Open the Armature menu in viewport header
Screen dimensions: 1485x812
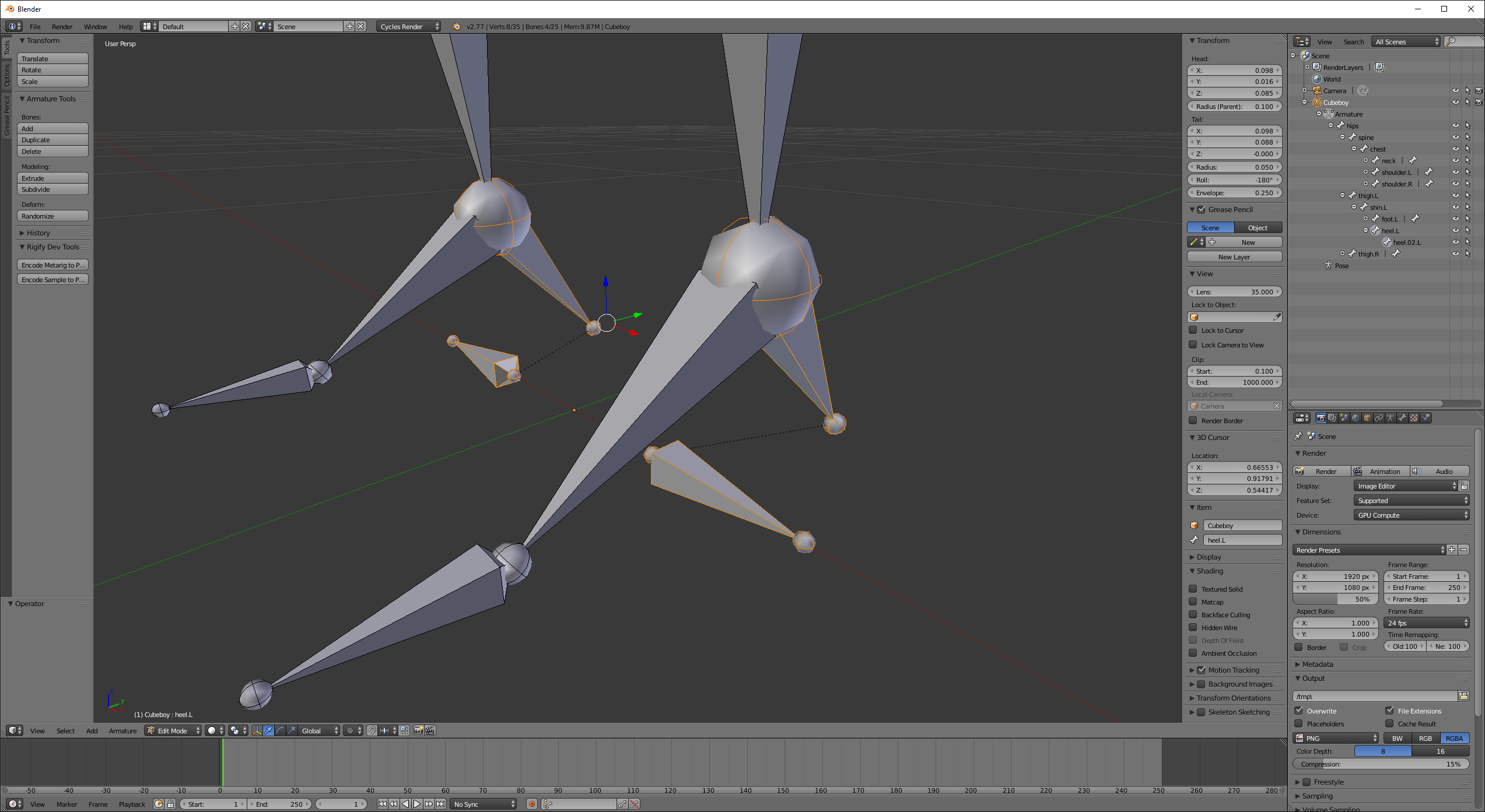[122, 730]
